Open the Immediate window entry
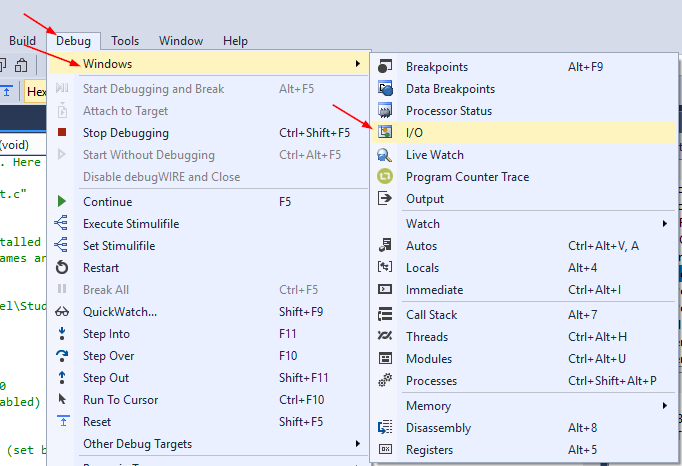 (524, 290)
